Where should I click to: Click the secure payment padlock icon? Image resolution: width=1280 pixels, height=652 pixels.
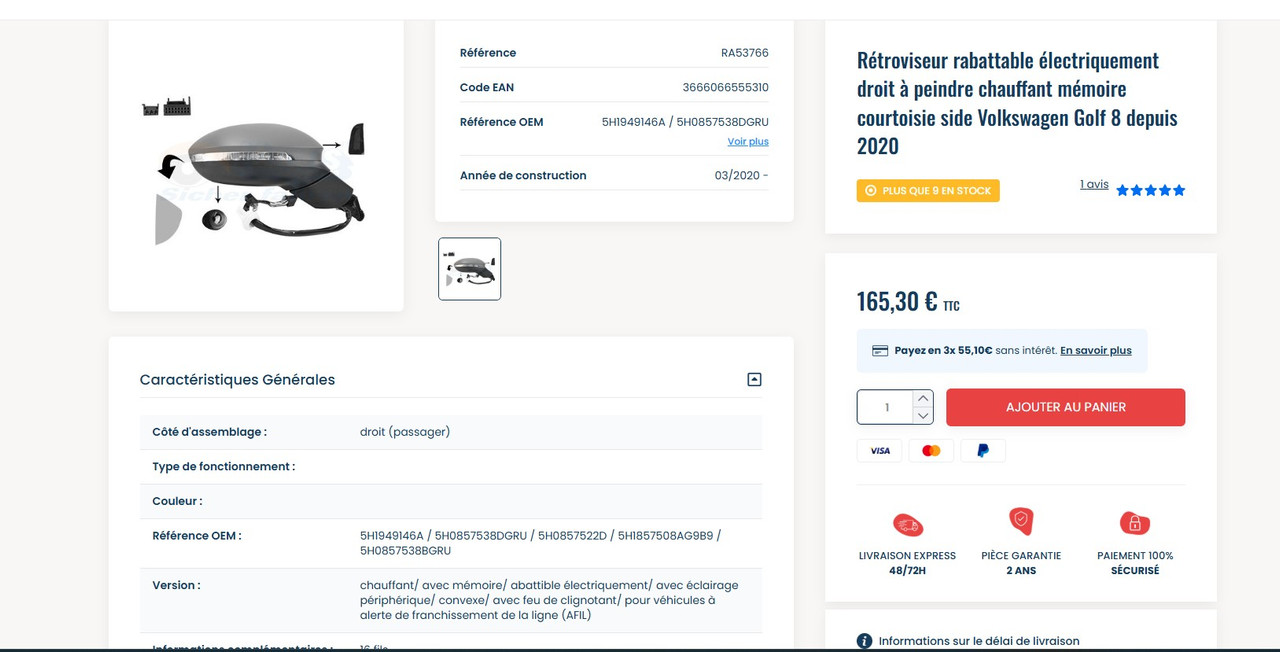1135,523
